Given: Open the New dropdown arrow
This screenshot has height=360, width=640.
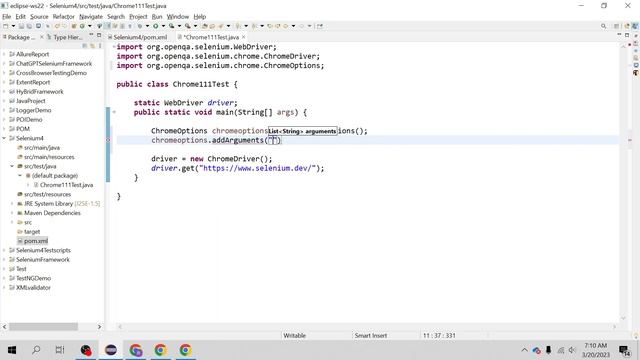Looking at the screenshot, I should 13,26.
